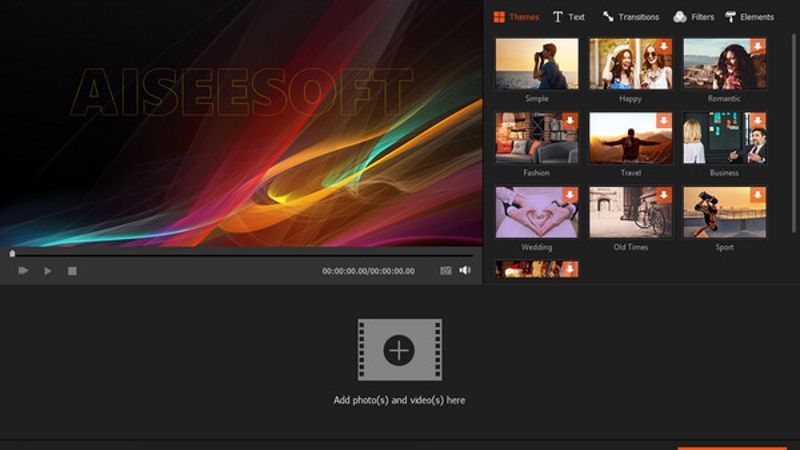Select the Business theme thumbnail
The height and width of the screenshot is (450, 800).
click(x=724, y=138)
